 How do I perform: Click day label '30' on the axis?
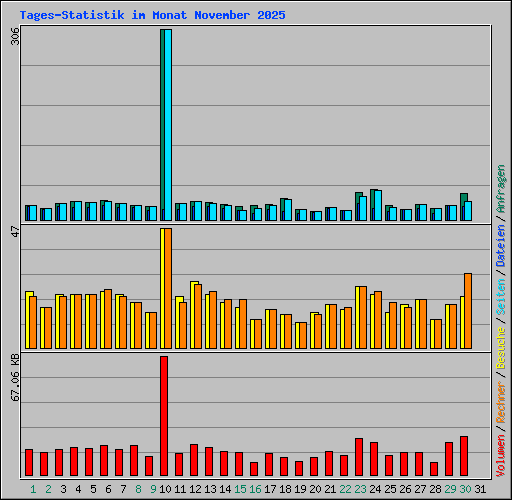pyautogui.click(x=465, y=489)
